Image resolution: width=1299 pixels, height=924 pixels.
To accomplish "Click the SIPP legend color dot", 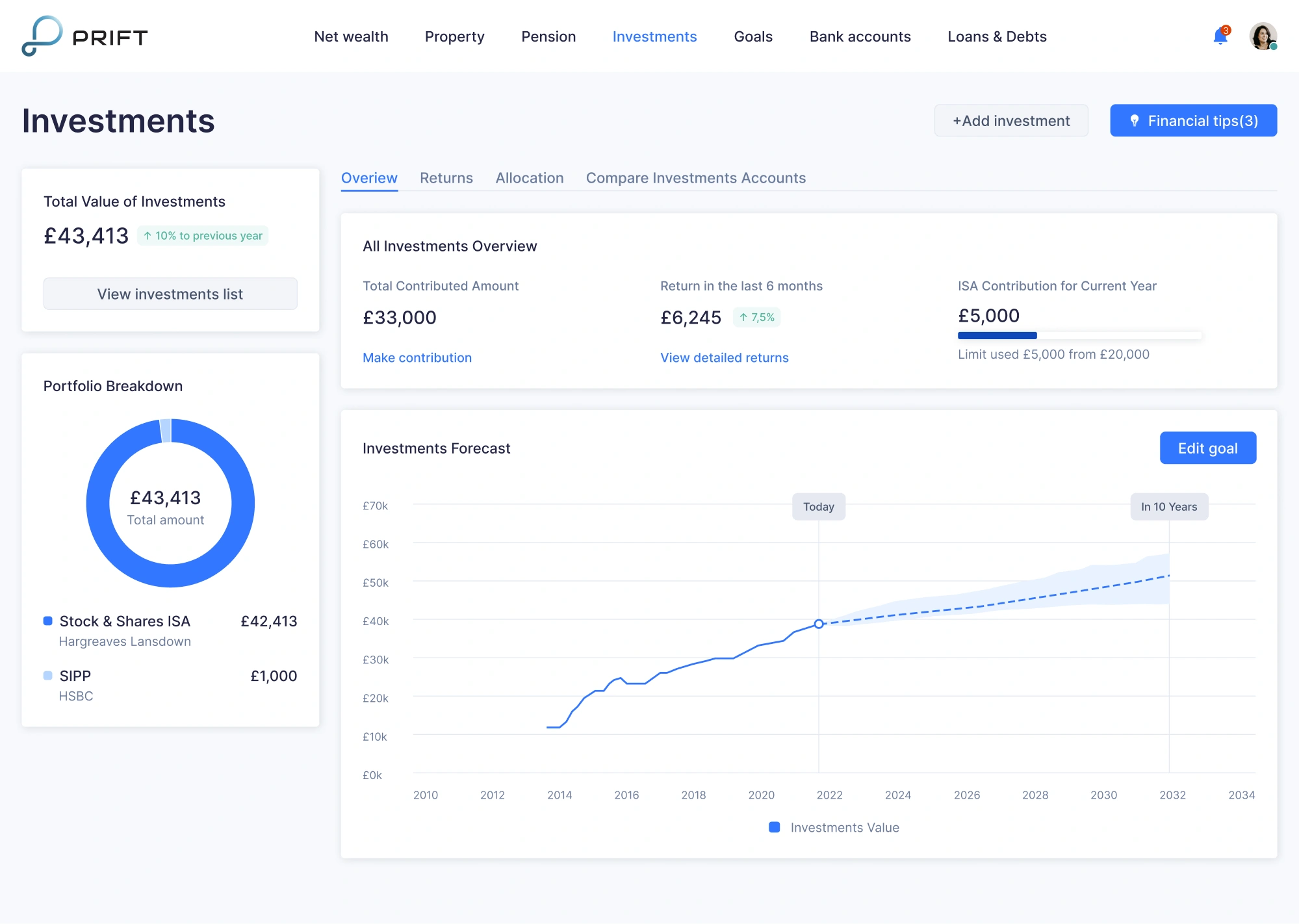I will (x=47, y=675).
